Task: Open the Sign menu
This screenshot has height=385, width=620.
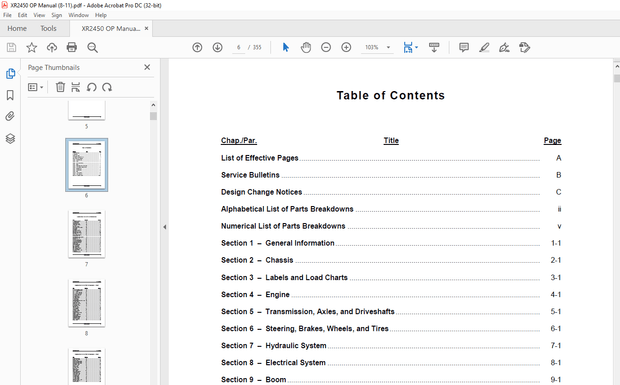Action: (57, 15)
